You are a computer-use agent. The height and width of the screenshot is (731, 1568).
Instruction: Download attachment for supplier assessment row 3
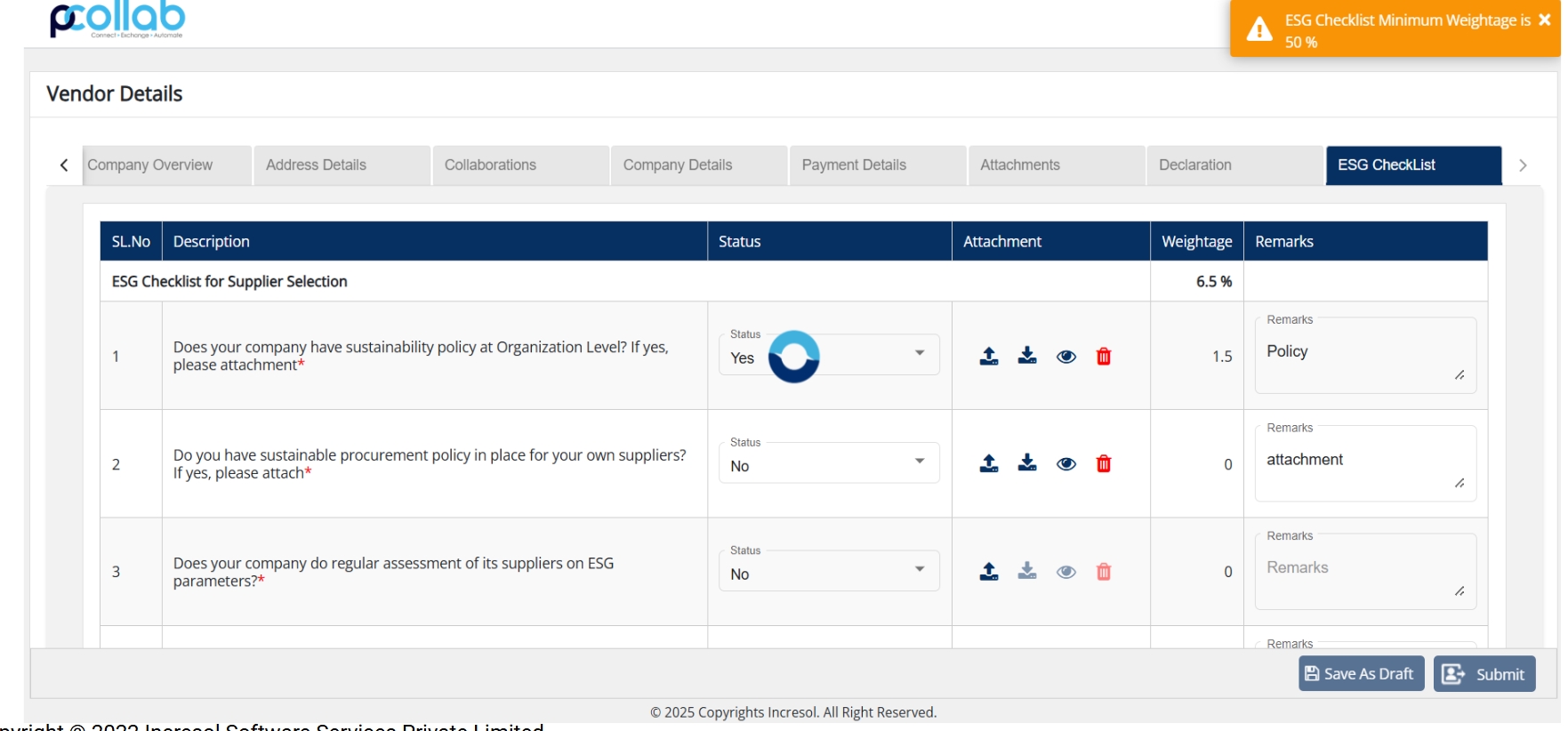[x=1027, y=571]
